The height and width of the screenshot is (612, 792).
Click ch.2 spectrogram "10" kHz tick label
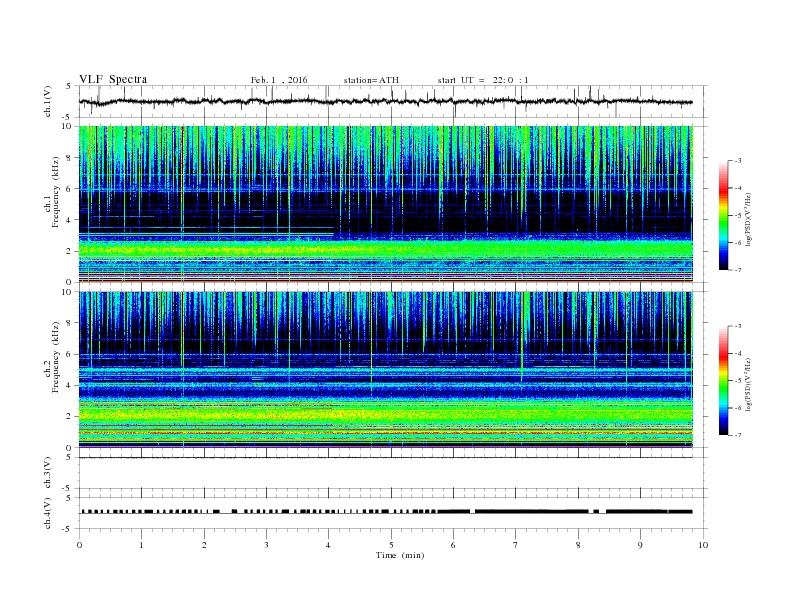coord(67,292)
